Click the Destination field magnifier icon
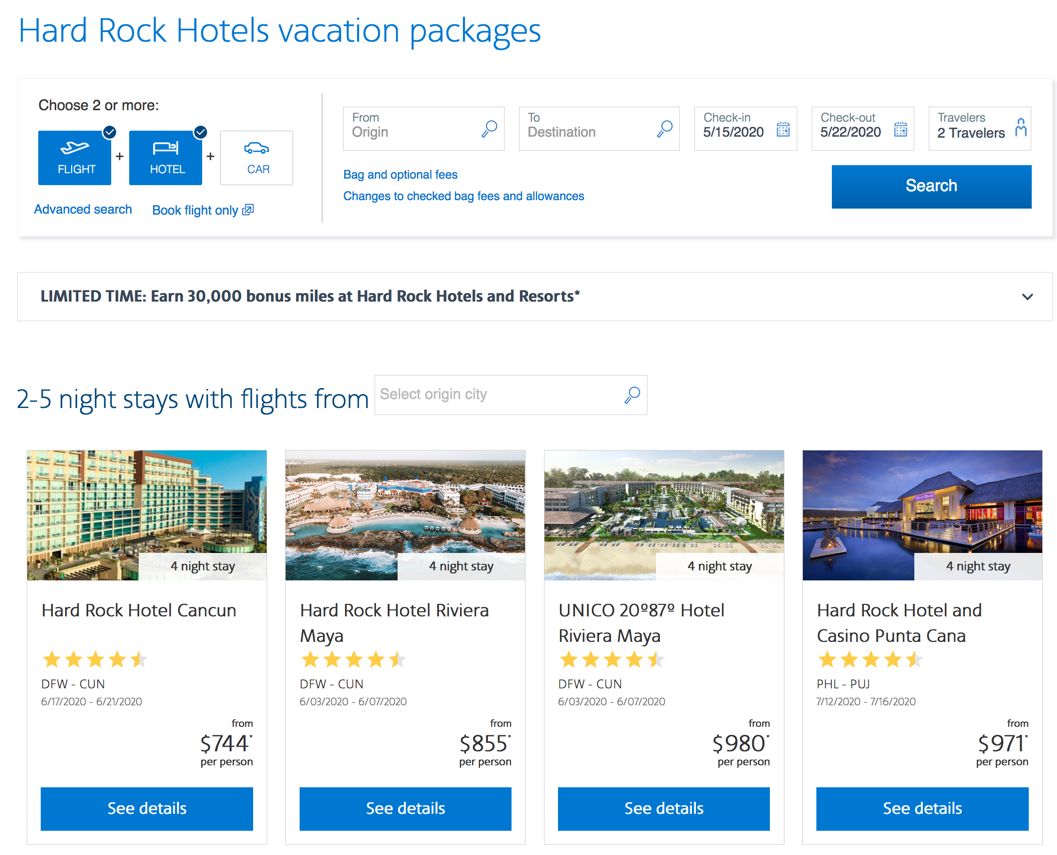This screenshot has width=1057, height=855. point(664,129)
